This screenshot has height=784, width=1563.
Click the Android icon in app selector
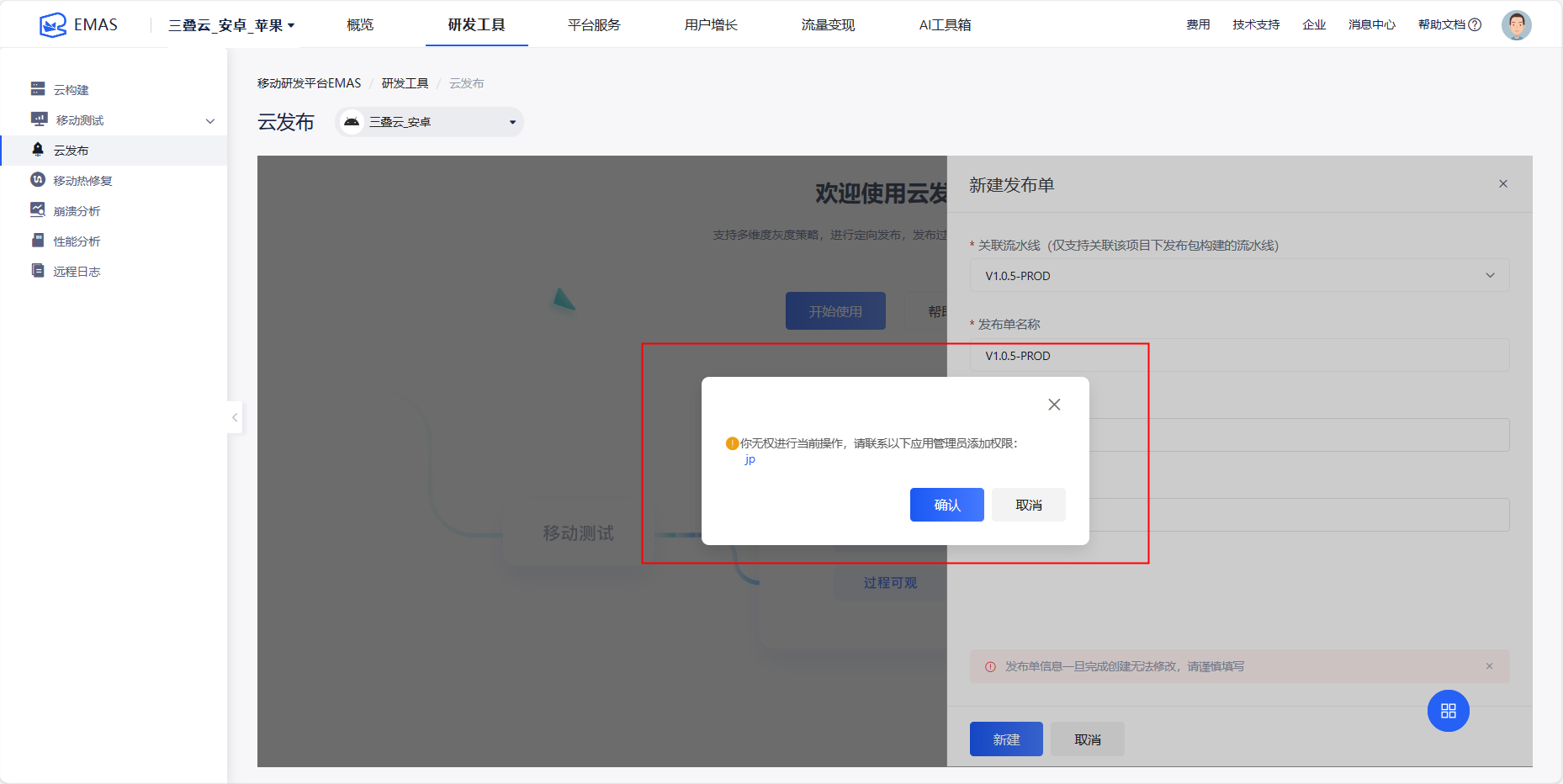coord(352,122)
